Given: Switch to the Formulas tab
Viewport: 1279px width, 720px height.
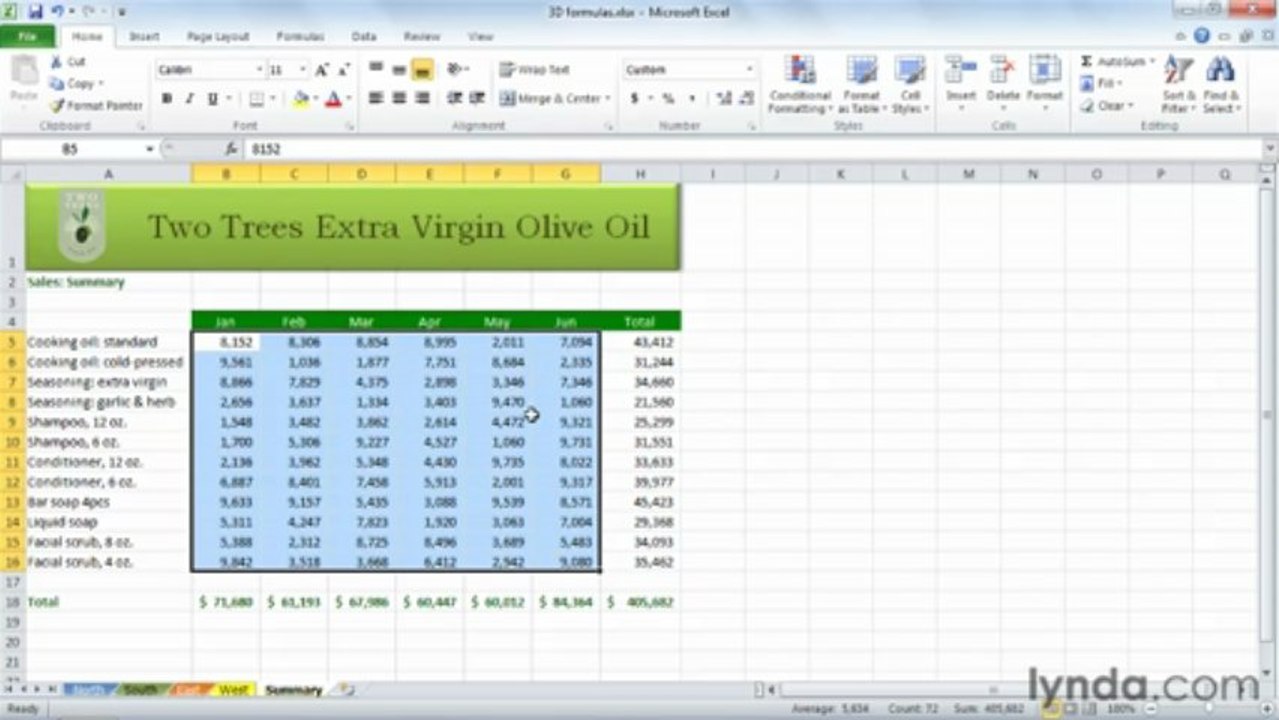Looking at the screenshot, I should (300, 36).
